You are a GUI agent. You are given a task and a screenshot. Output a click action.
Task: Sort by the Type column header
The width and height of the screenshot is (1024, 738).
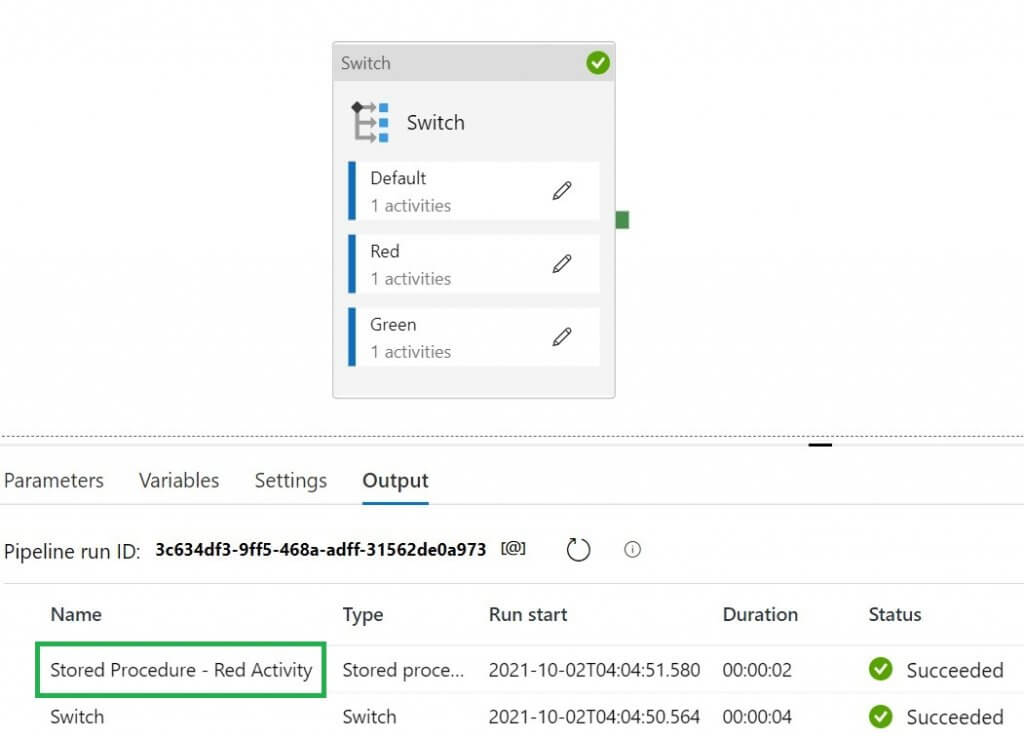(x=363, y=615)
